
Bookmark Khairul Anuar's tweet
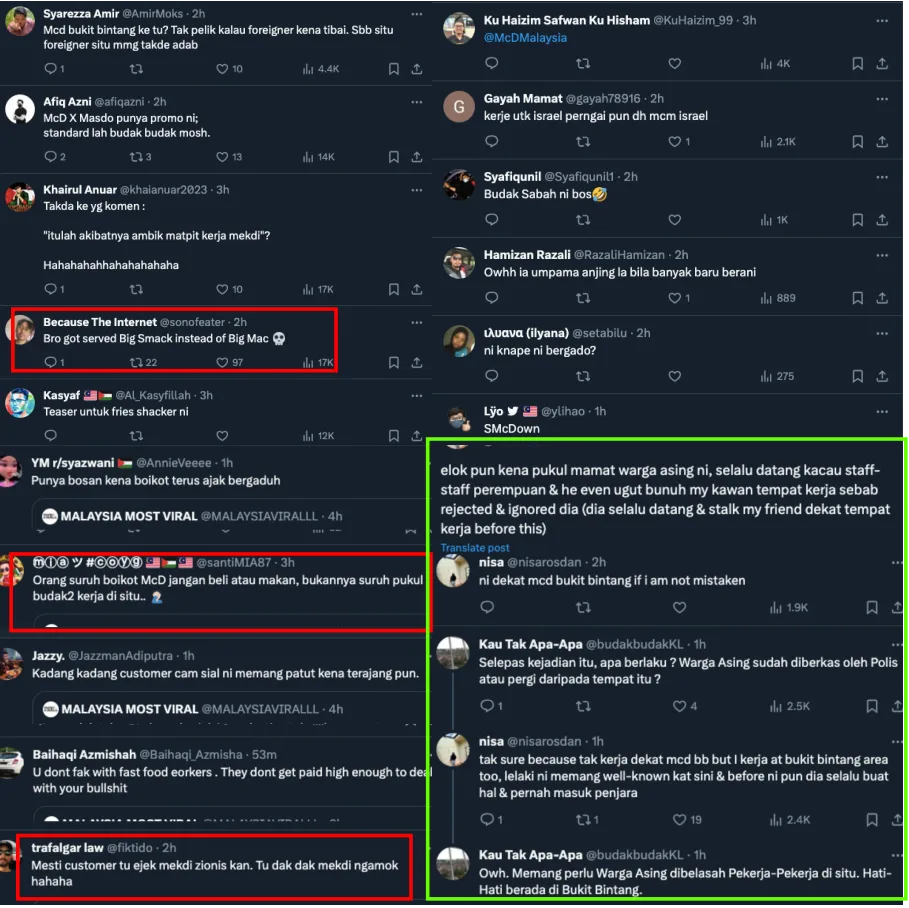[394, 289]
